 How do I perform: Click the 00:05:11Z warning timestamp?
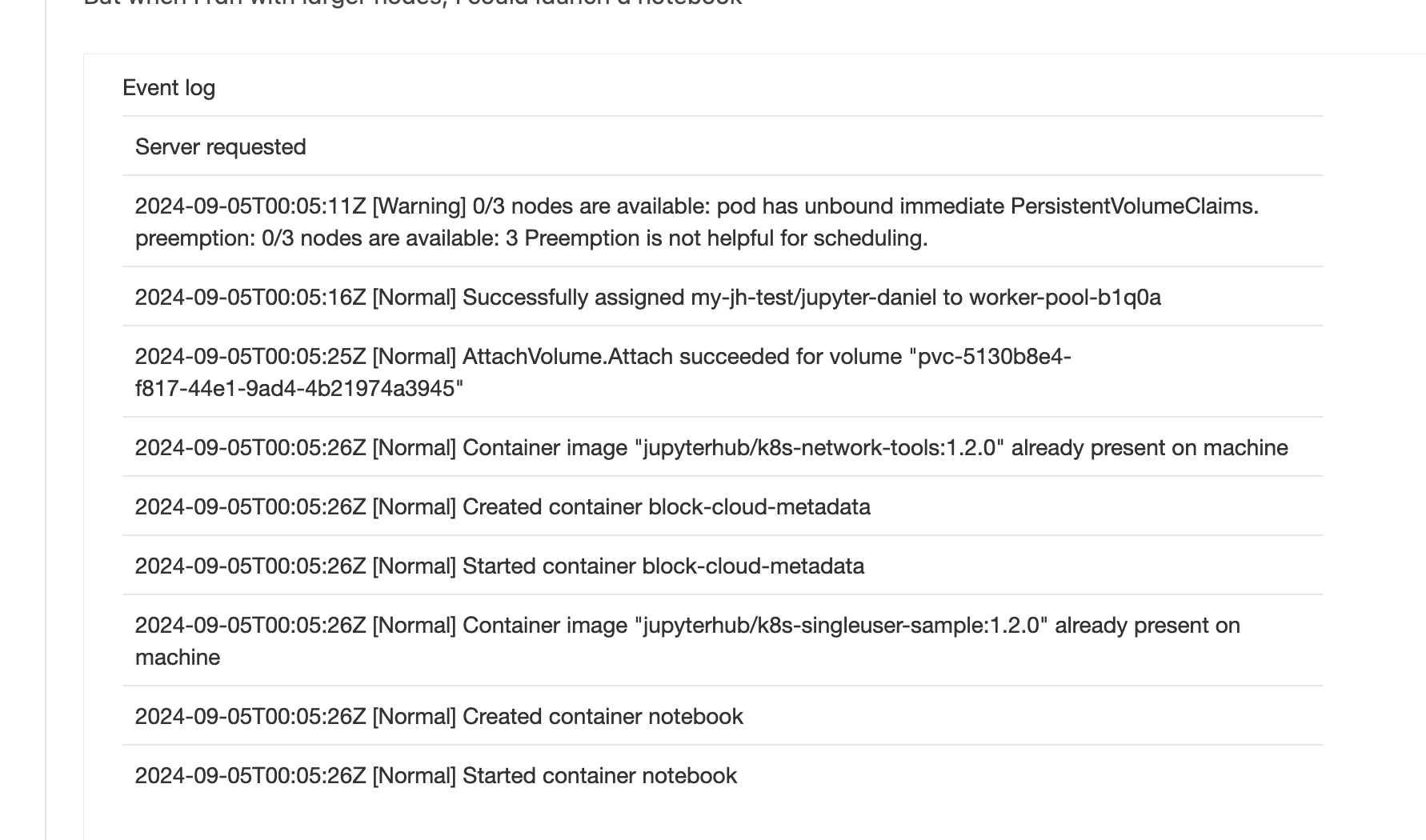(250, 206)
